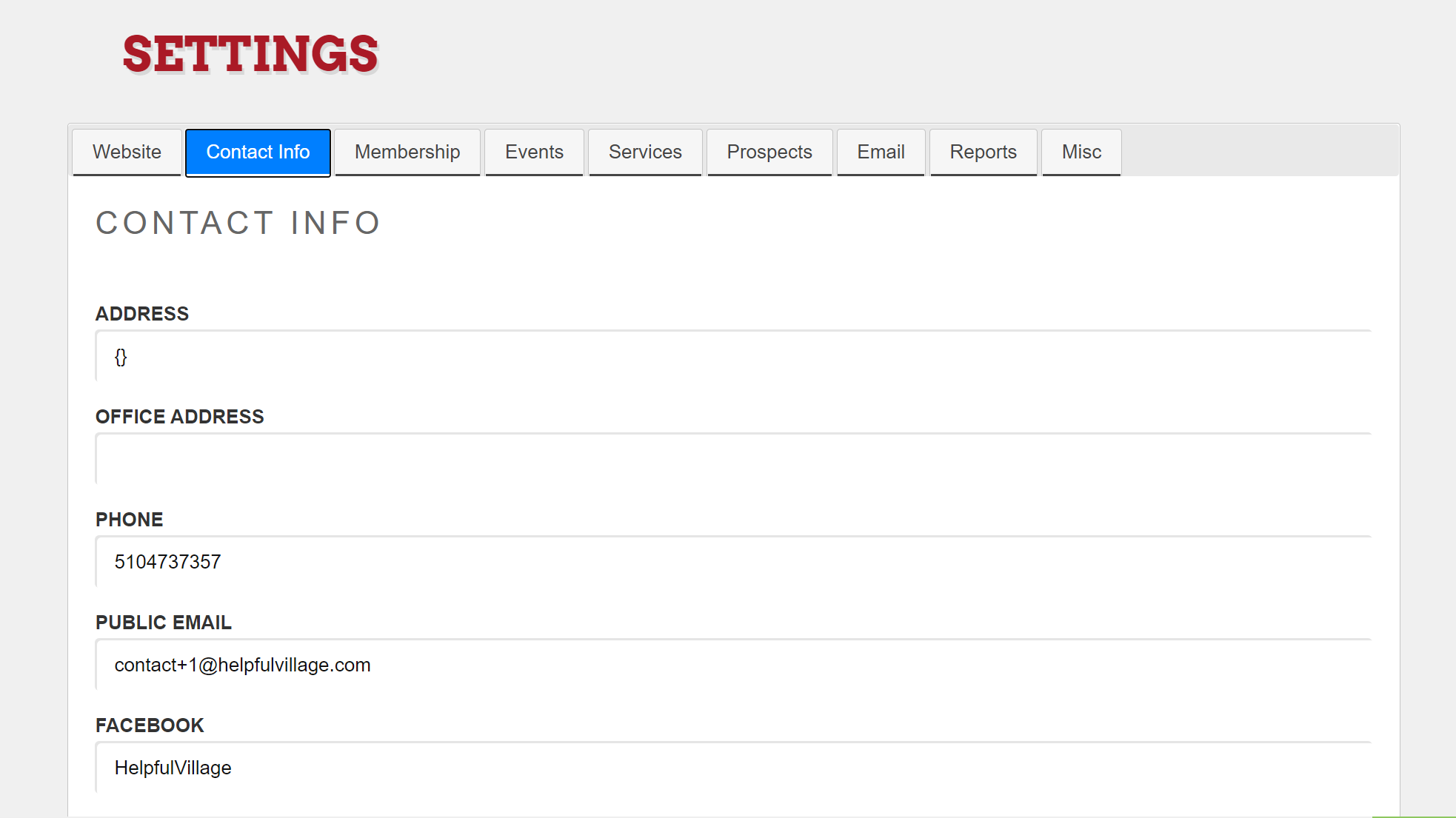Click the Facebook field containing HelpfulVillage
1456x818 pixels.
pyautogui.click(x=733, y=768)
